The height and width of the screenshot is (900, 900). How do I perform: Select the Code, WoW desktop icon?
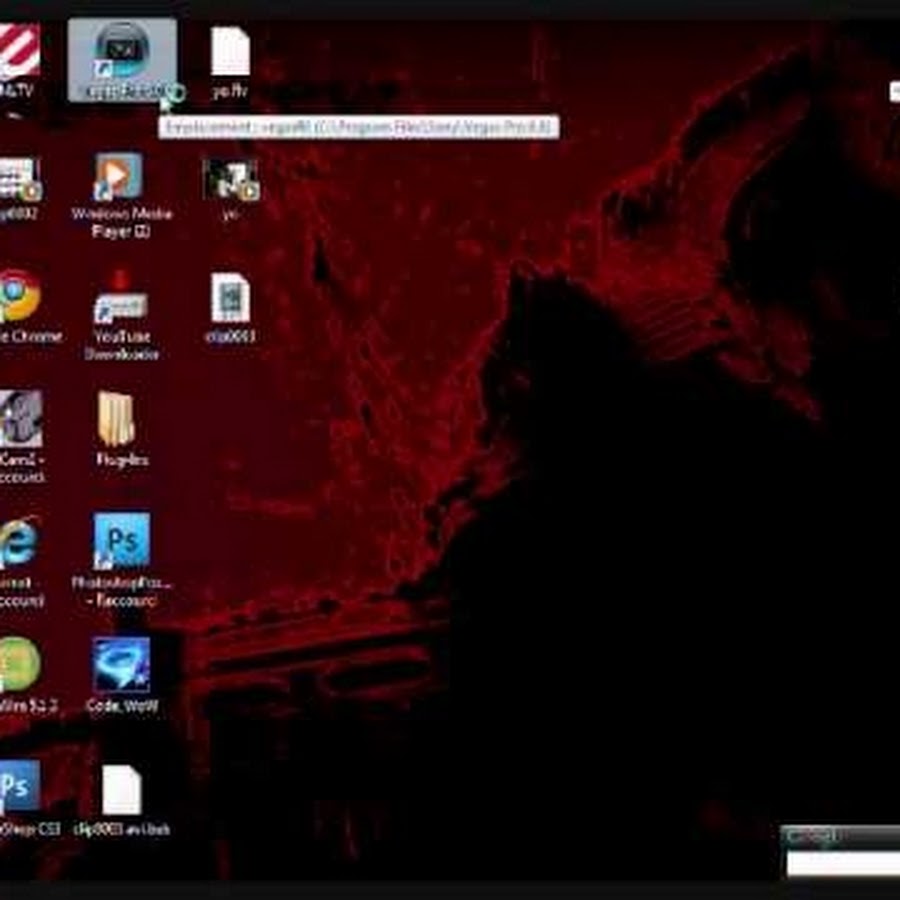(x=121, y=664)
